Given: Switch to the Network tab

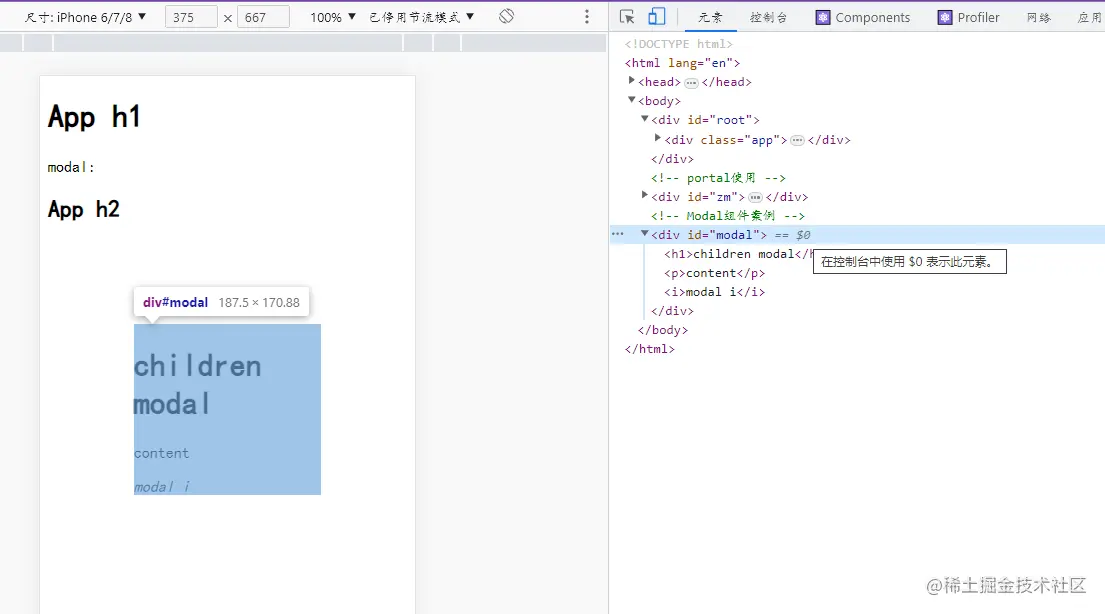Looking at the screenshot, I should click(x=1039, y=18).
